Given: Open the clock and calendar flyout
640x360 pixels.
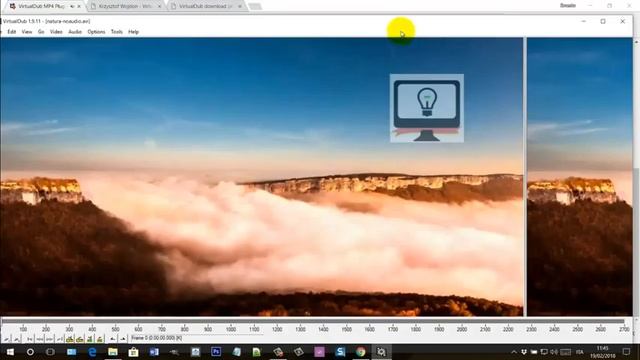Looking at the screenshot, I should pyautogui.click(x=602, y=352).
